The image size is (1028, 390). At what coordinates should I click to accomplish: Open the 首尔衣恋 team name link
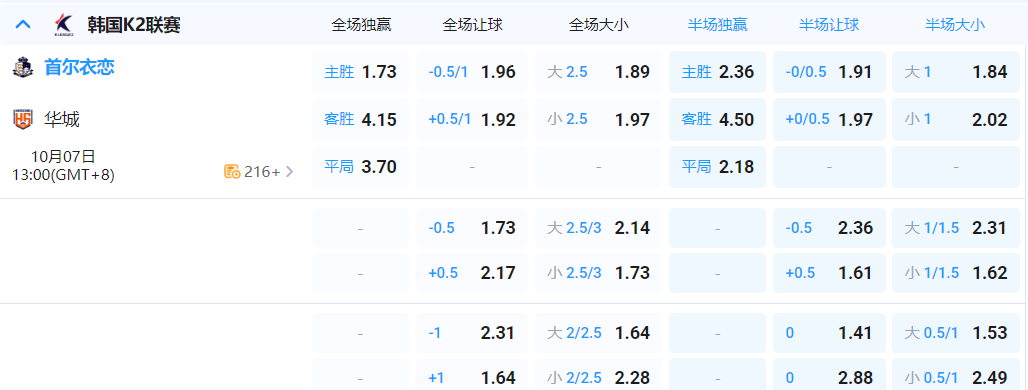(79, 67)
